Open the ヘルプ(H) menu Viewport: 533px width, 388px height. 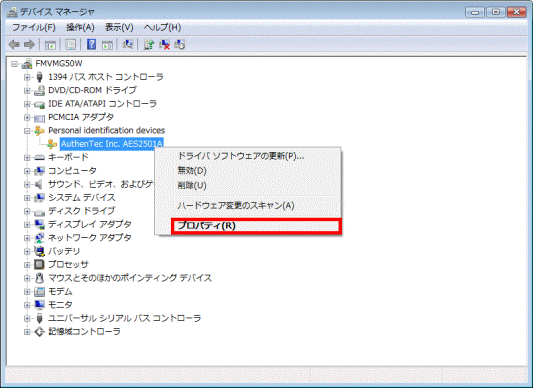tap(162, 27)
